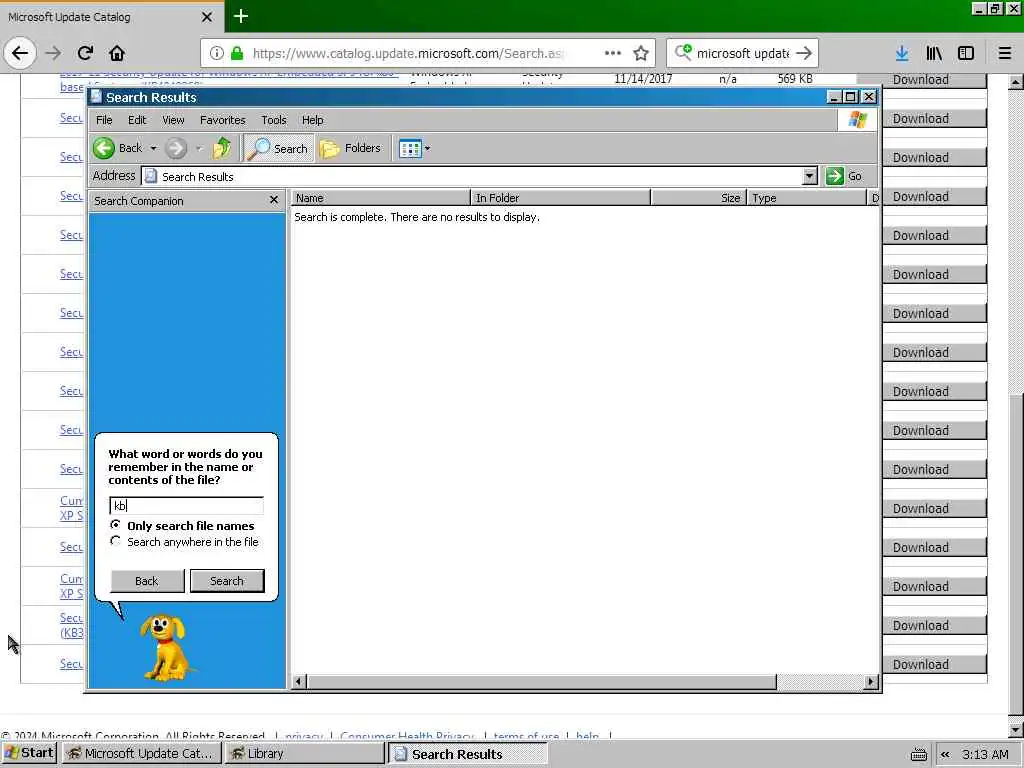Open the Favorites menu
This screenshot has height=768, width=1024.
pos(223,120)
